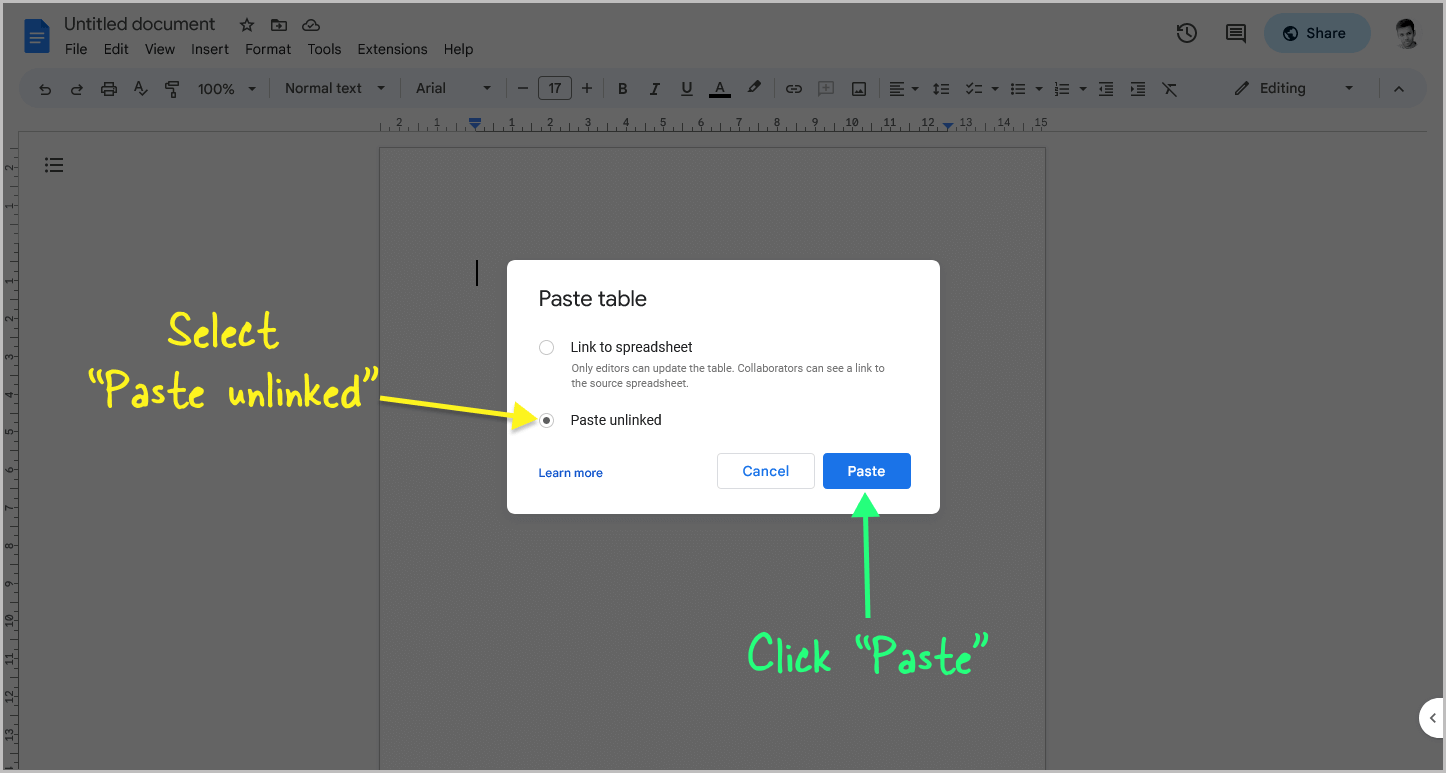The image size is (1446, 773).
Task: Click the Decrease indent icon
Action: tap(1106, 89)
